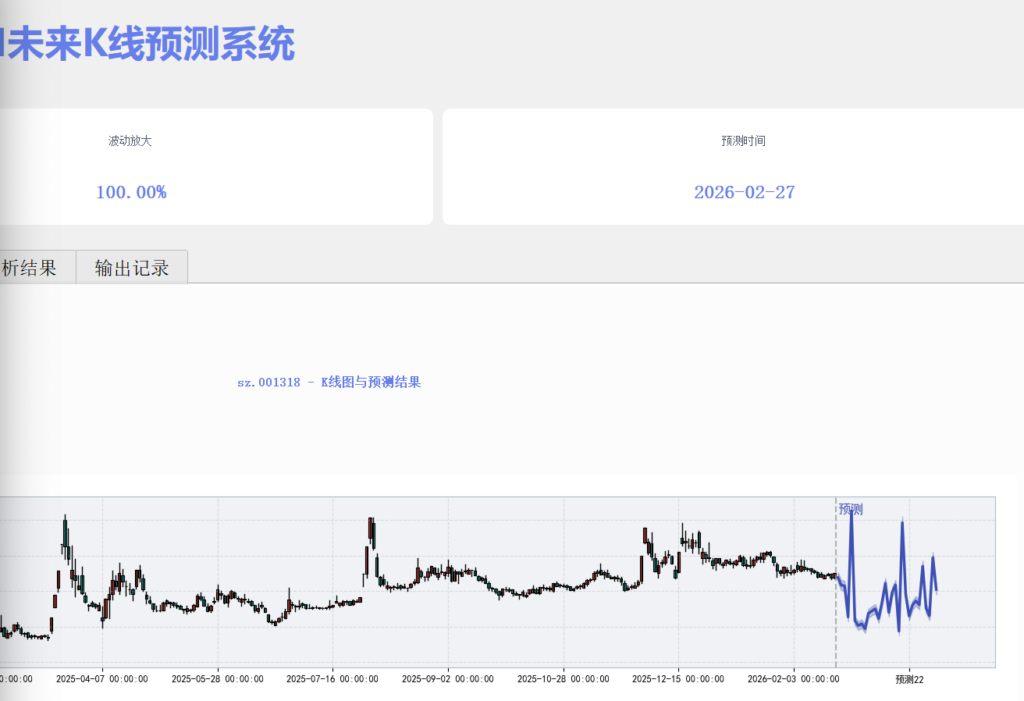The width and height of the screenshot is (1024, 701).
Task: Click the 2025-04-07 date axis label
Action: [x=102, y=678]
